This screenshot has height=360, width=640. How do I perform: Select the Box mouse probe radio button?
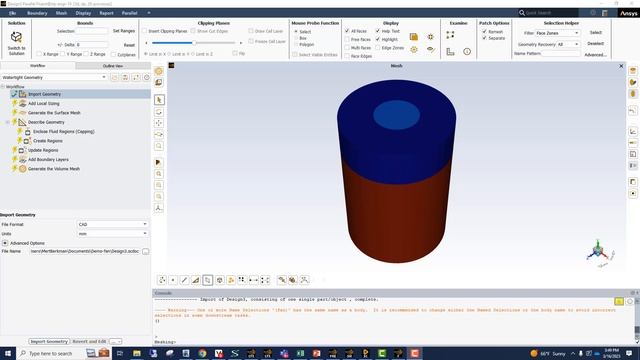(x=296, y=38)
